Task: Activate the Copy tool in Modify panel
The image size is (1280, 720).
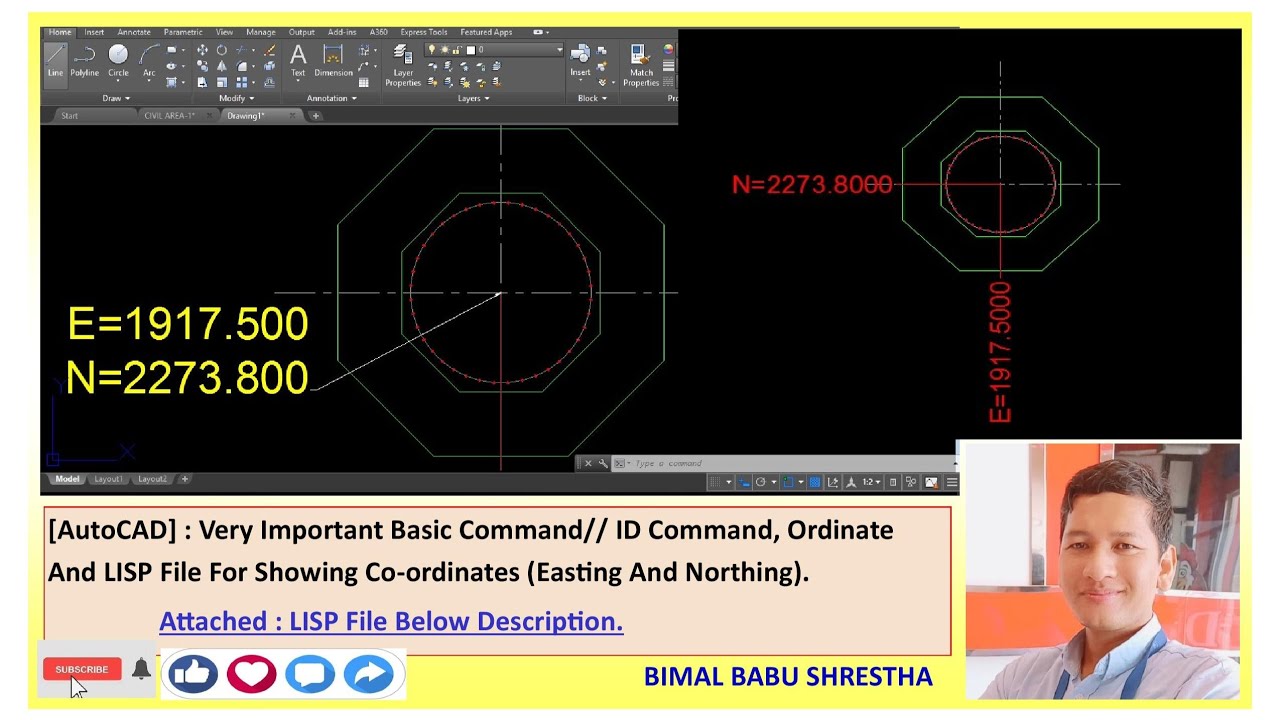Action: tap(202, 66)
